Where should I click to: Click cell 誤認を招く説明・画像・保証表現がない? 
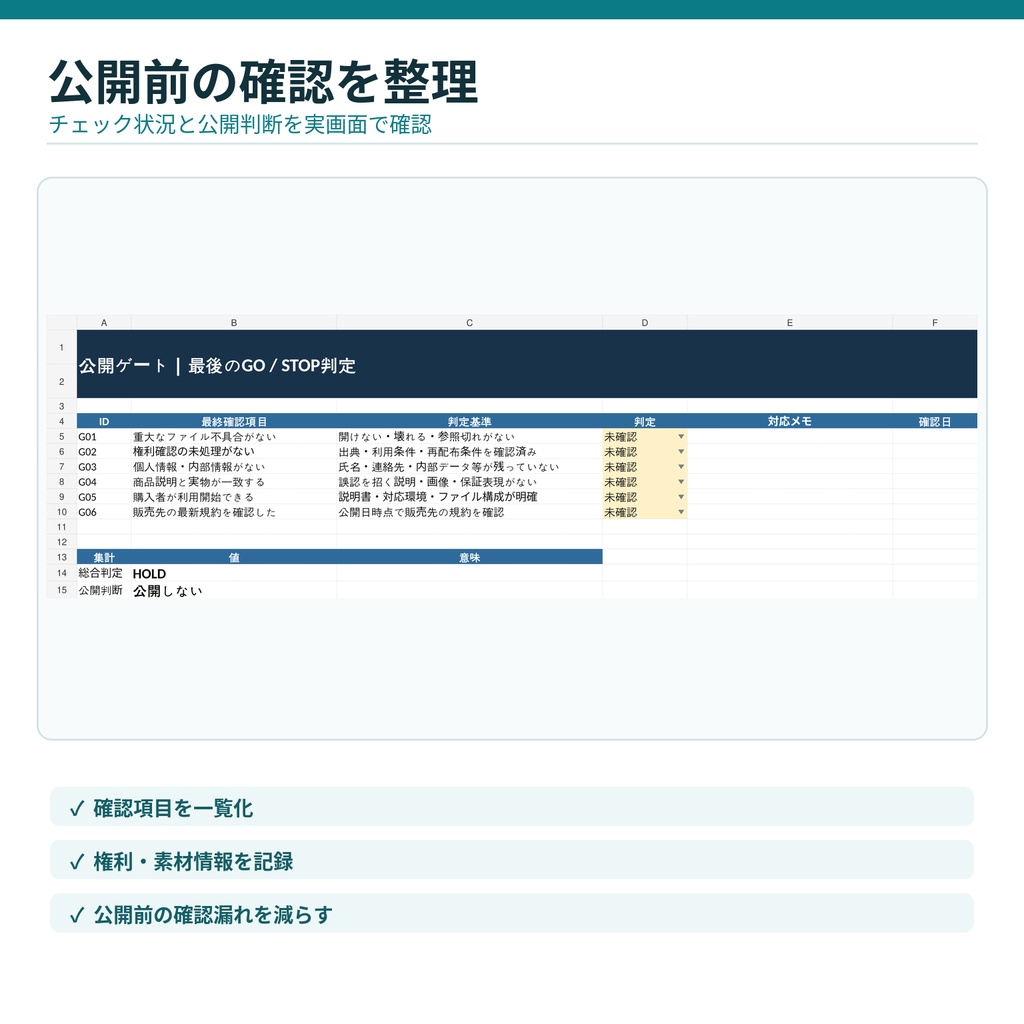click(469, 481)
